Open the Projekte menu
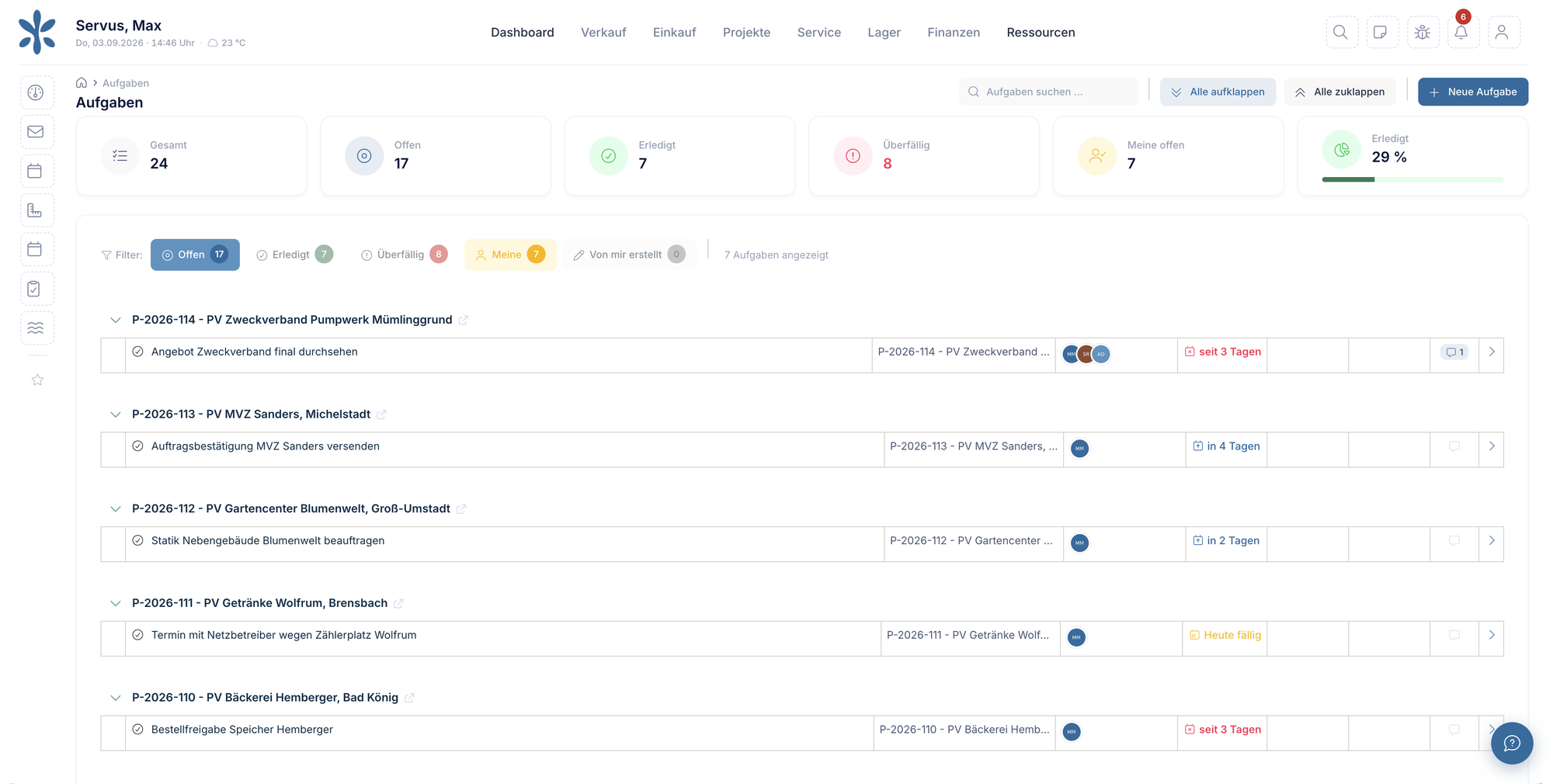Image resolution: width=1553 pixels, height=784 pixels. [746, 33]
